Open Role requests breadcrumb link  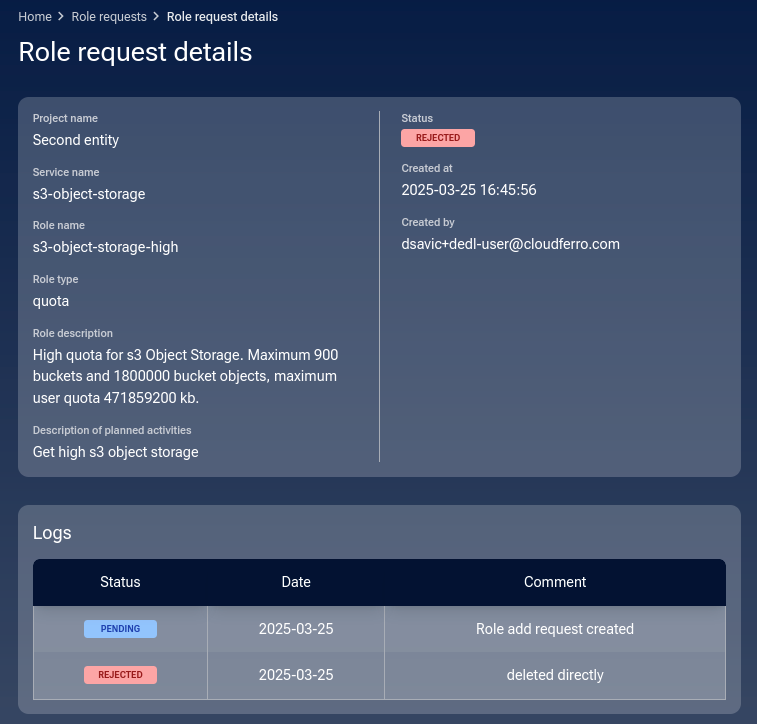(109, 16)
